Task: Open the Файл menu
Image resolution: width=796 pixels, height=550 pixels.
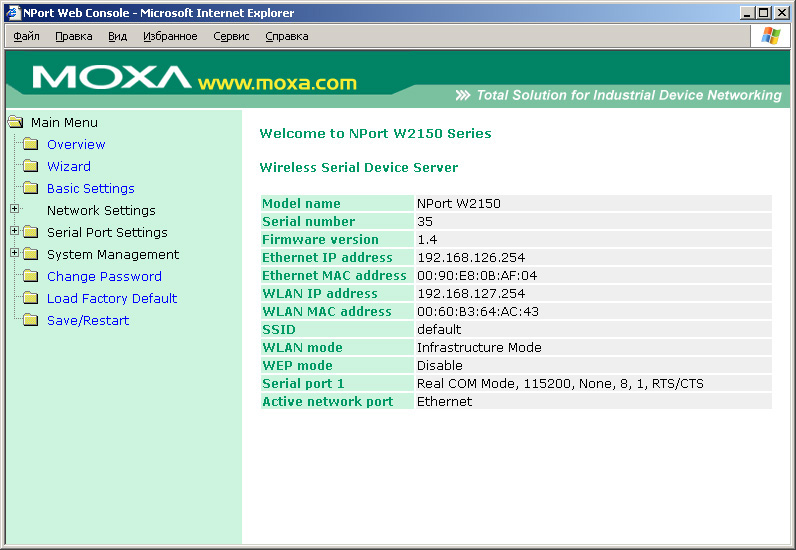Action: coord(27,36)
